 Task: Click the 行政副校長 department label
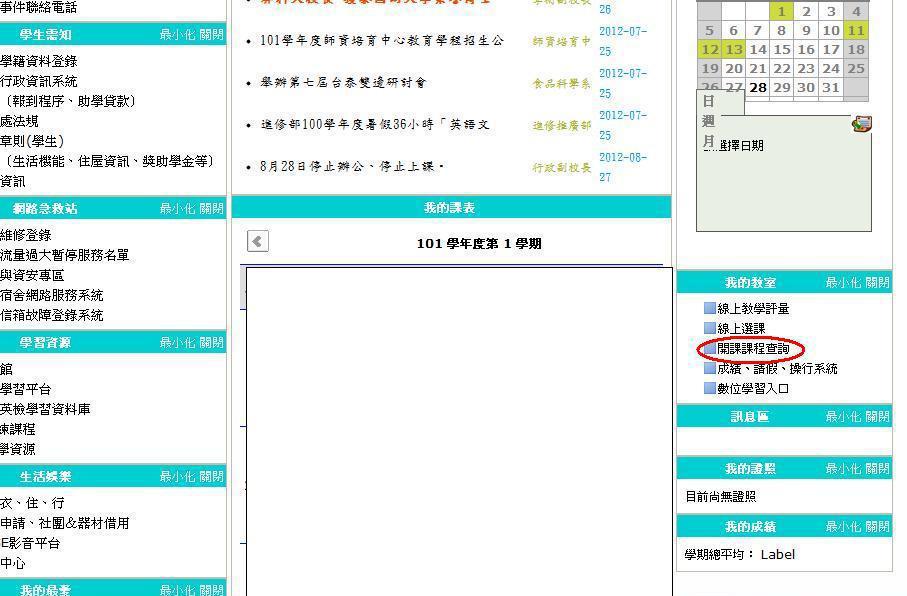click(562, 167)
